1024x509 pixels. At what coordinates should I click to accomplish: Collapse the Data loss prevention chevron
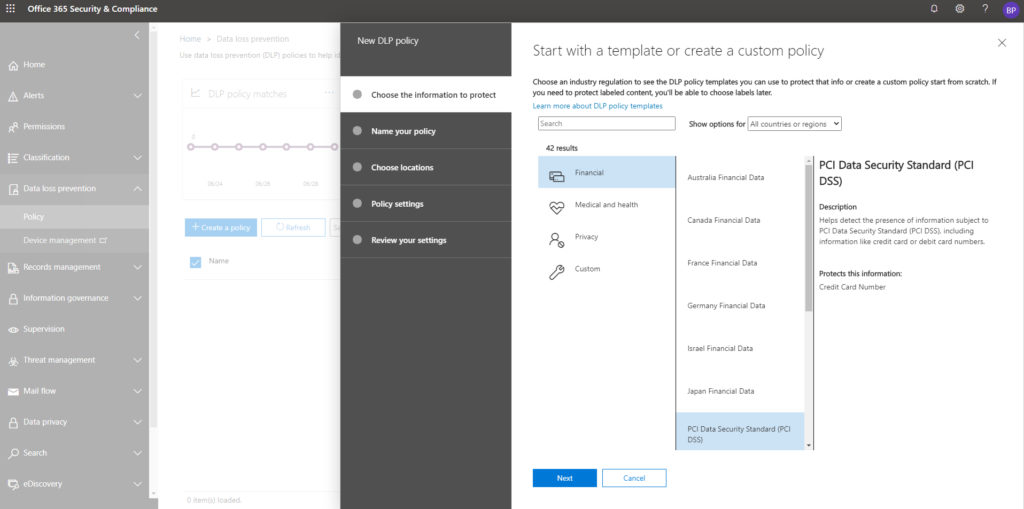[137, 189]
